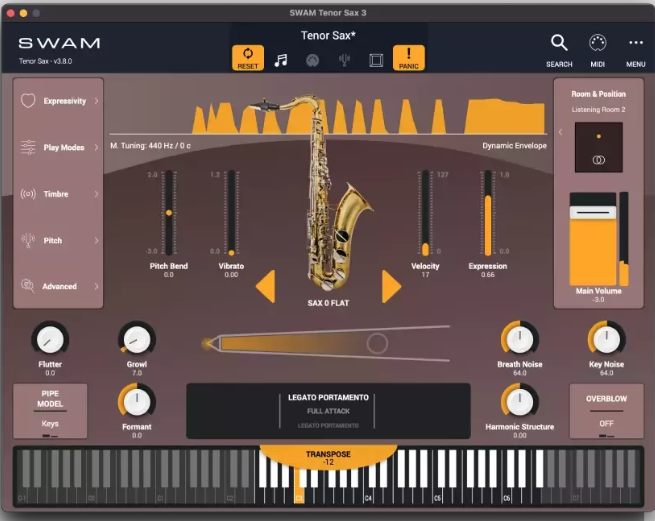Open the Advanced menu item

pyautogui.click(x=58, y=286)
